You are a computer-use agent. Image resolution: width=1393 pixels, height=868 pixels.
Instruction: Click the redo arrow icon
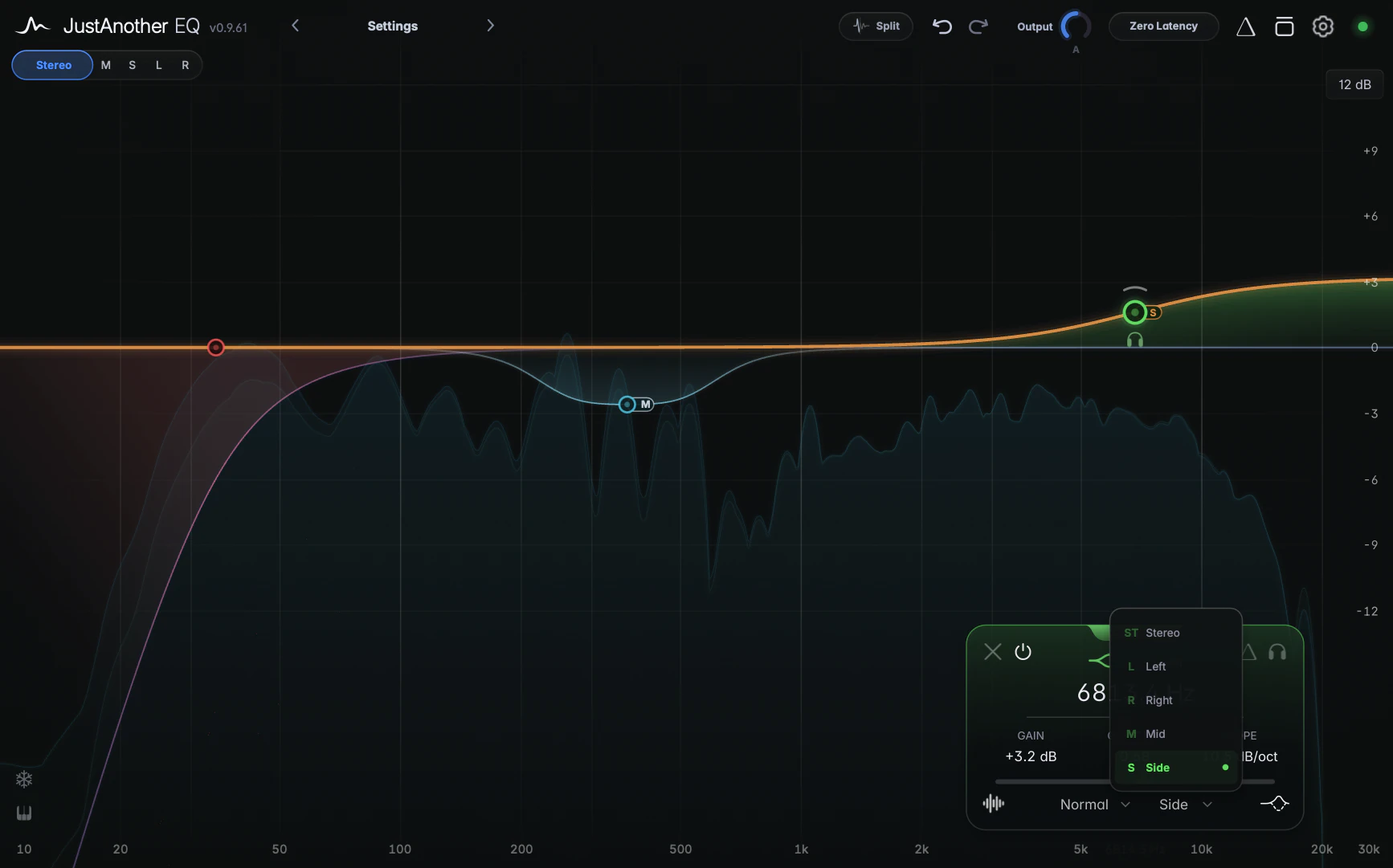[x=978, y=26]
